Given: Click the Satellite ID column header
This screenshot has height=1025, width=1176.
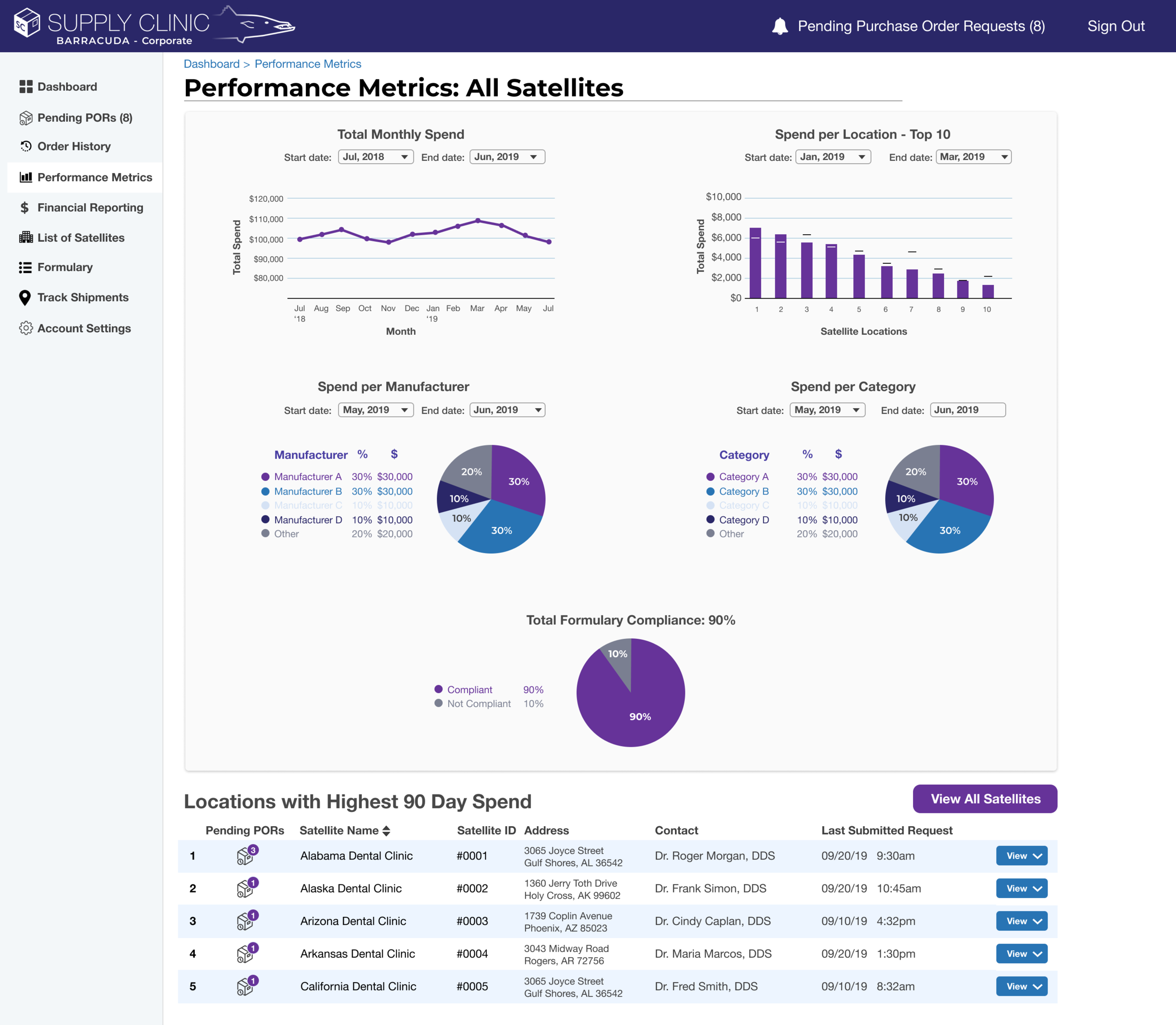Looking at the screenshot, I should (486, 830).
